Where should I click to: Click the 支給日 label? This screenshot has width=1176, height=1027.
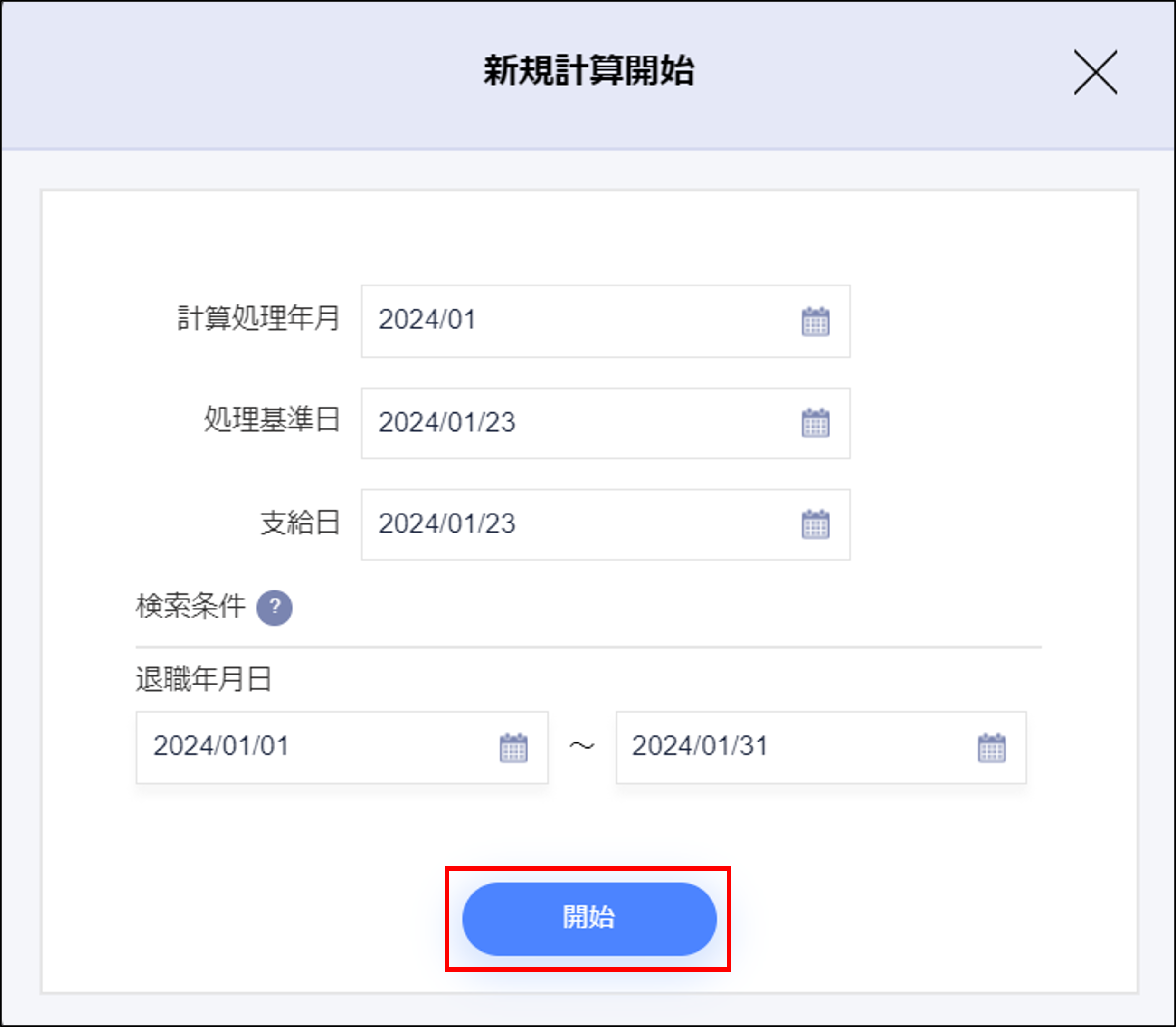coord(300,523)
